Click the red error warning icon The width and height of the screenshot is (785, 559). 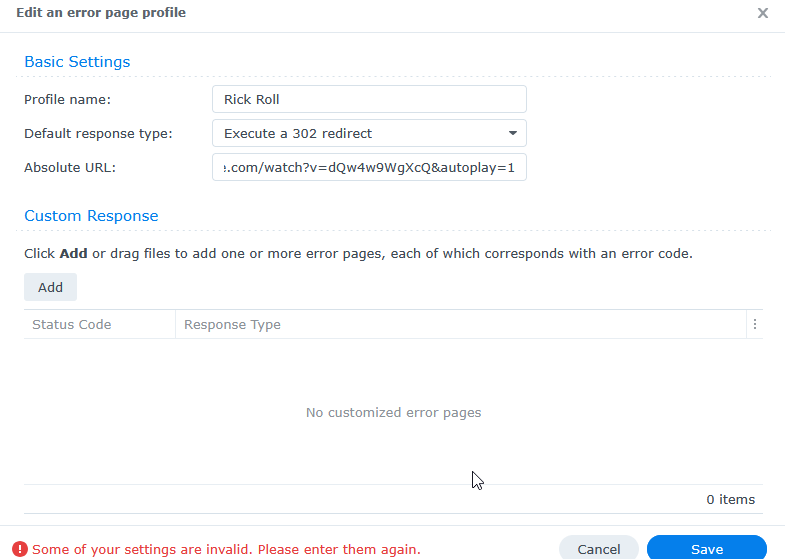click(20, 549)
